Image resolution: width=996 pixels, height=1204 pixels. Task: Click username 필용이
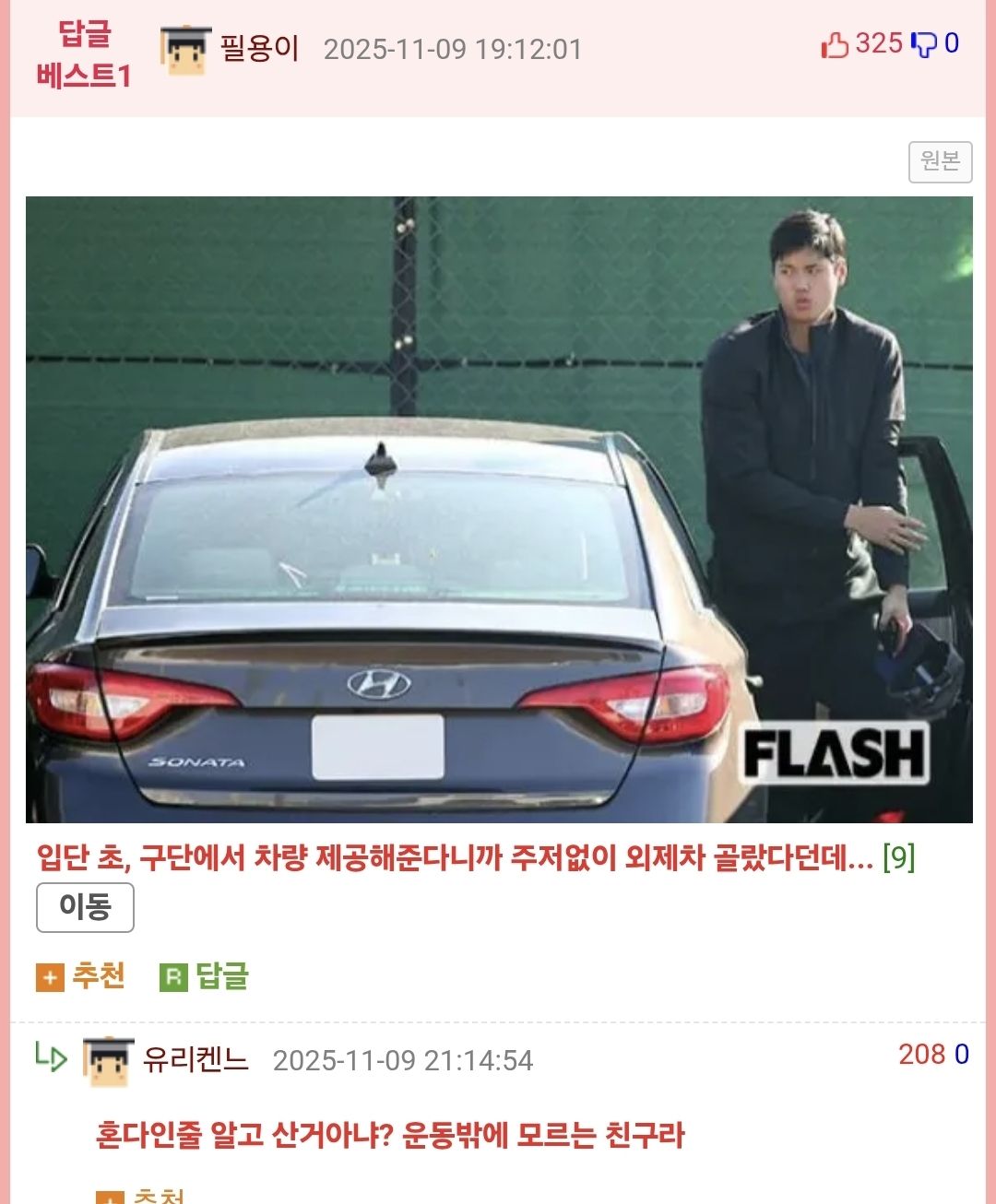point(260,48)
